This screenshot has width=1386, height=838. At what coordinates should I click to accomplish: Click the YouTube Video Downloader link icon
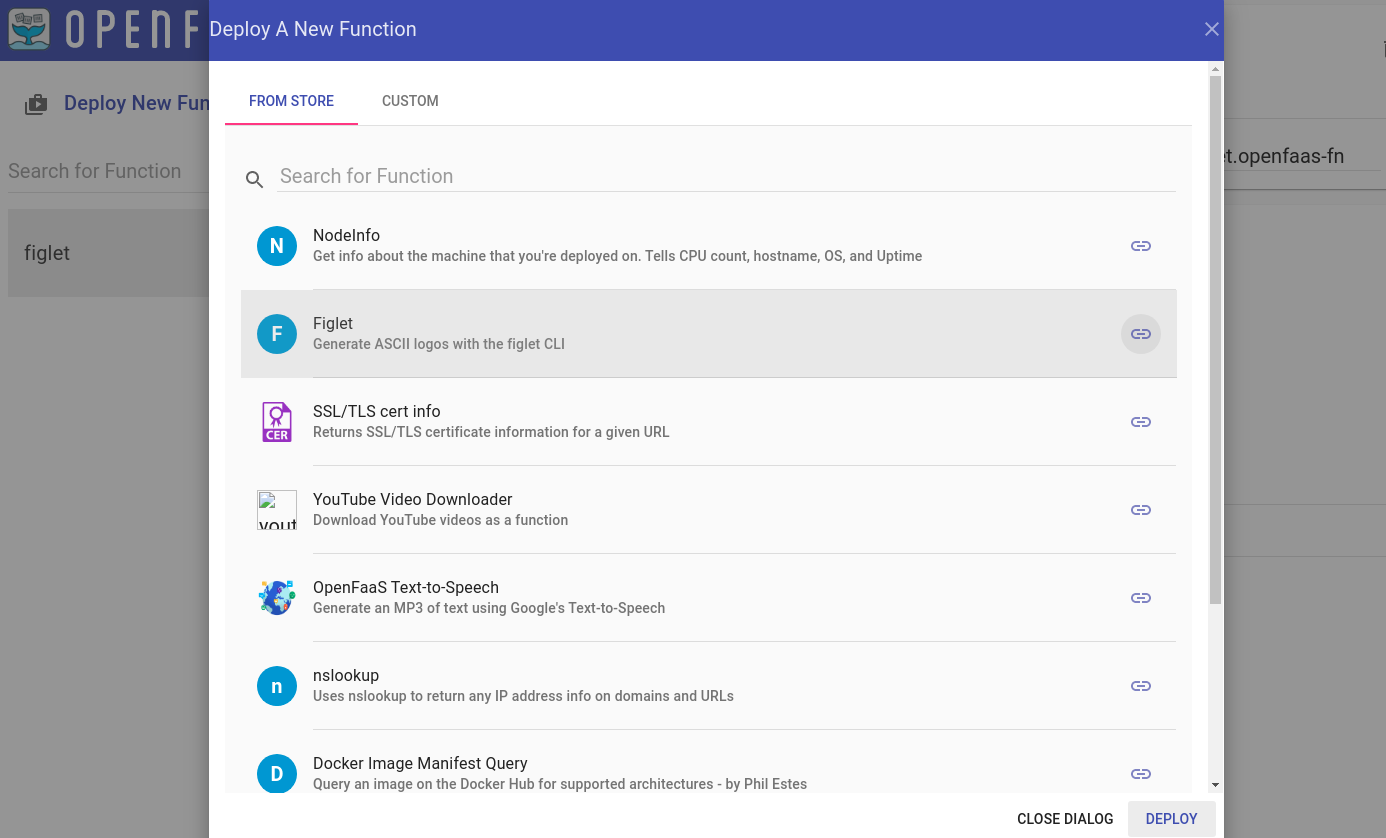(1140, 510)
